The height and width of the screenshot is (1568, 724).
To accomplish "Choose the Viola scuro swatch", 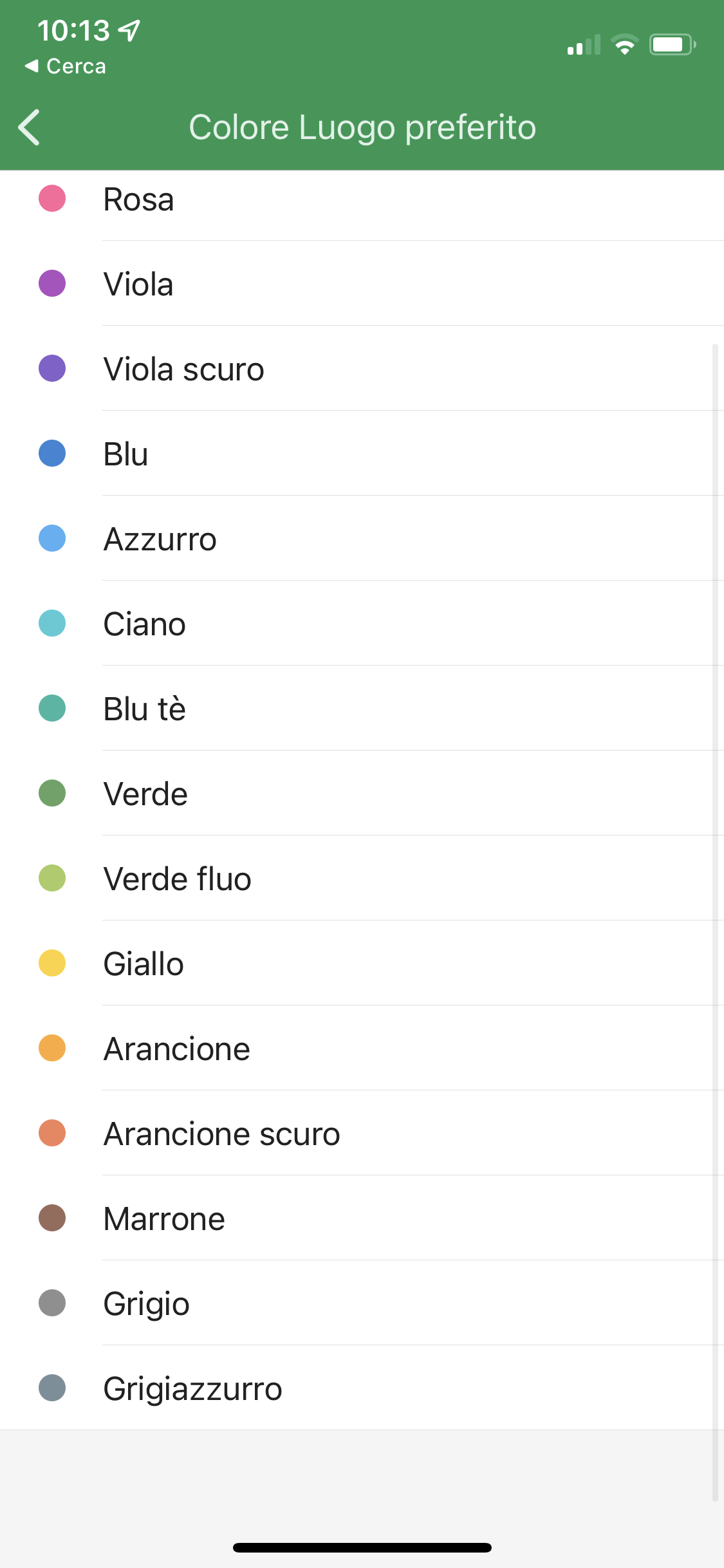I will (x=52, y=368).
